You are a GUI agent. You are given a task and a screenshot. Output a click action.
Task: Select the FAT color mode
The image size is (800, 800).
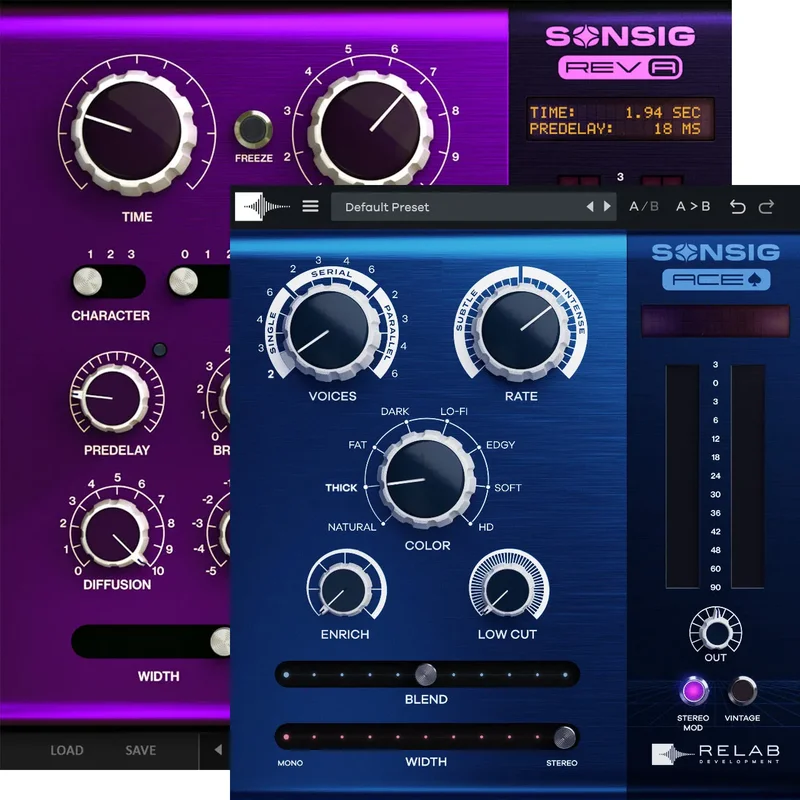click(357, 445)
